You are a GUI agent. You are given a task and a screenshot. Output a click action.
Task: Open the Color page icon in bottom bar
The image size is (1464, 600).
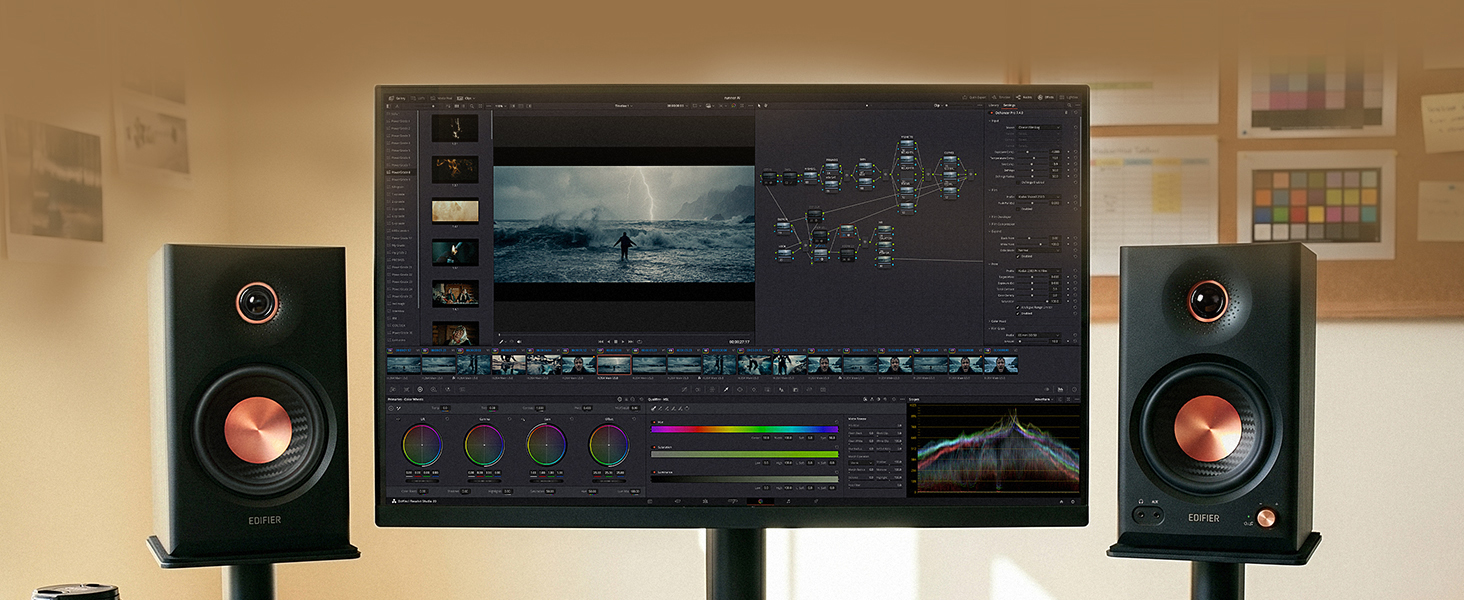[759, 500]
